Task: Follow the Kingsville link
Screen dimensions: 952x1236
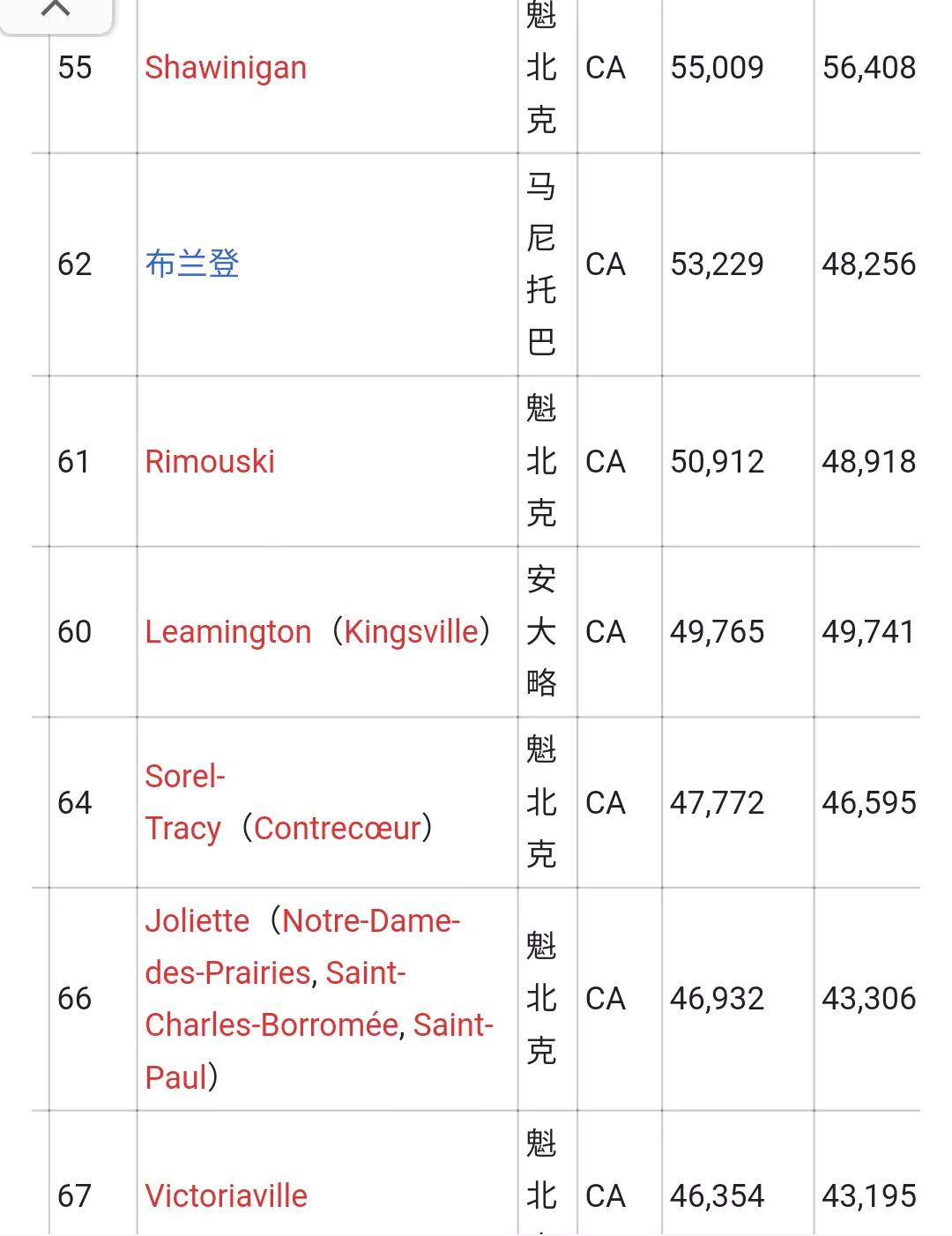Action: [x=411, y=631]
